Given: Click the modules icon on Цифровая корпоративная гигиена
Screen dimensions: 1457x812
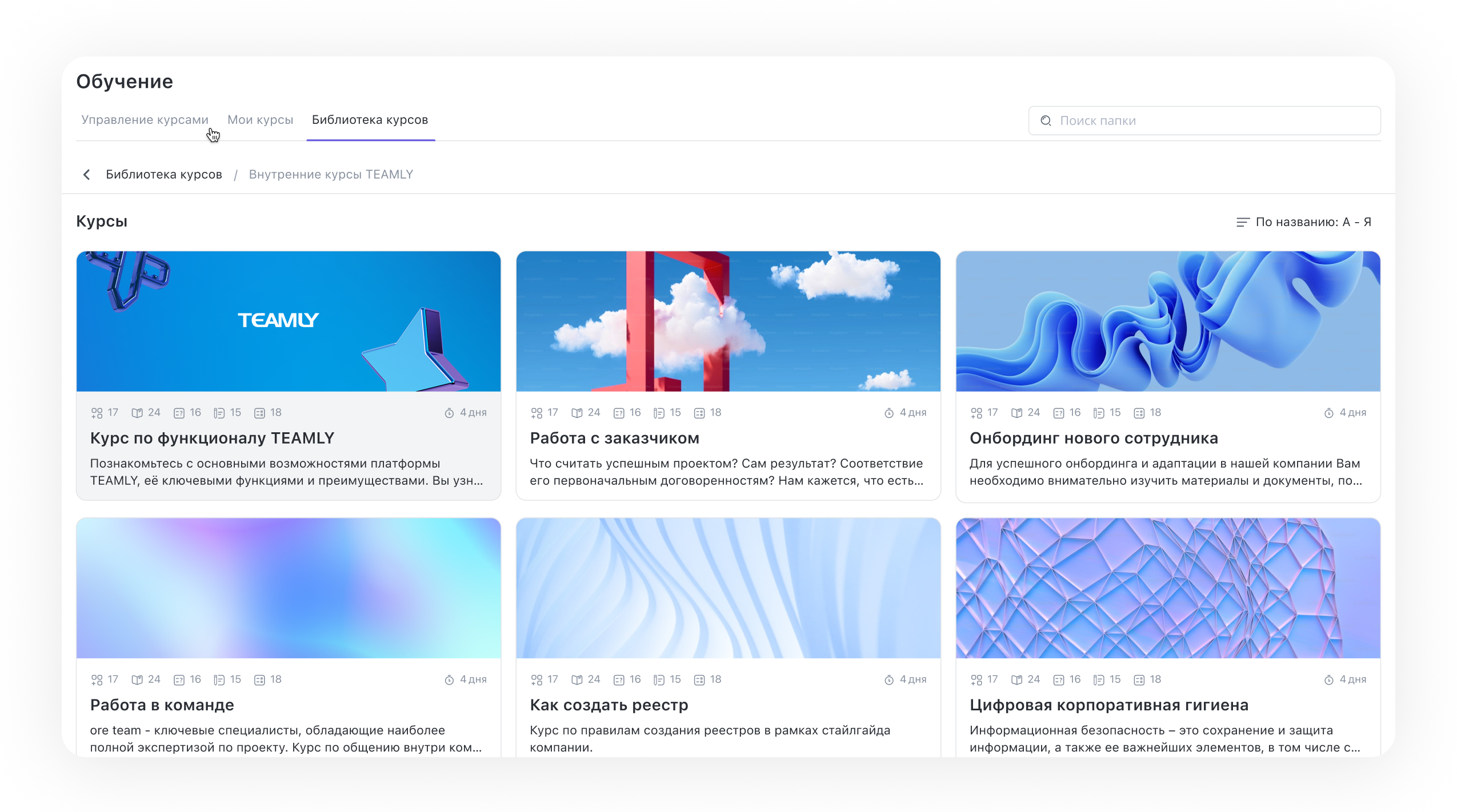Looking at the screenshot, I should pos(976,680).
